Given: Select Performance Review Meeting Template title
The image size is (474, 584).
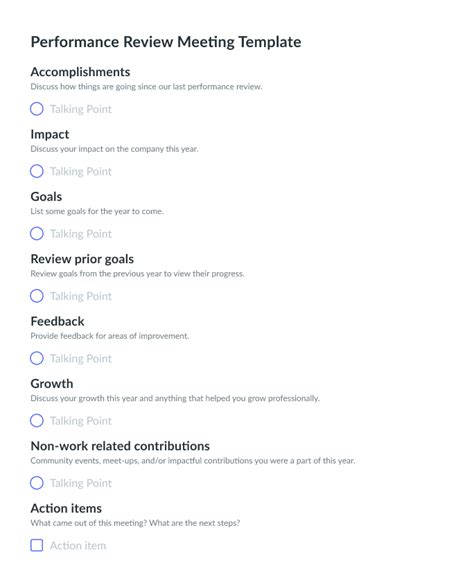Looking at the screenshot, I should click(x=166, y=42).
